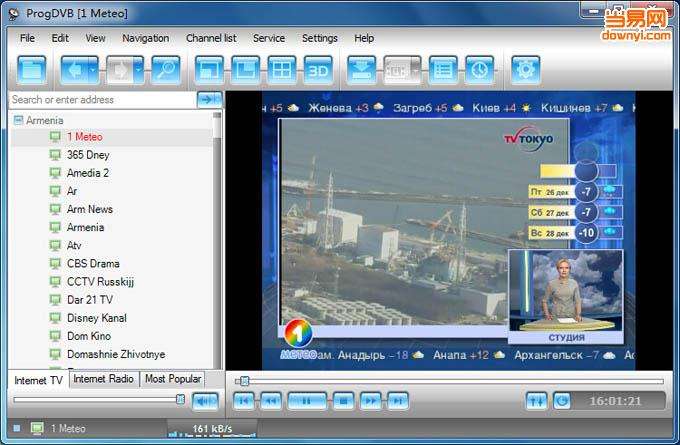Click the Search or enter address field
This screenshot has width=680, height=445.
coord(102,100)
